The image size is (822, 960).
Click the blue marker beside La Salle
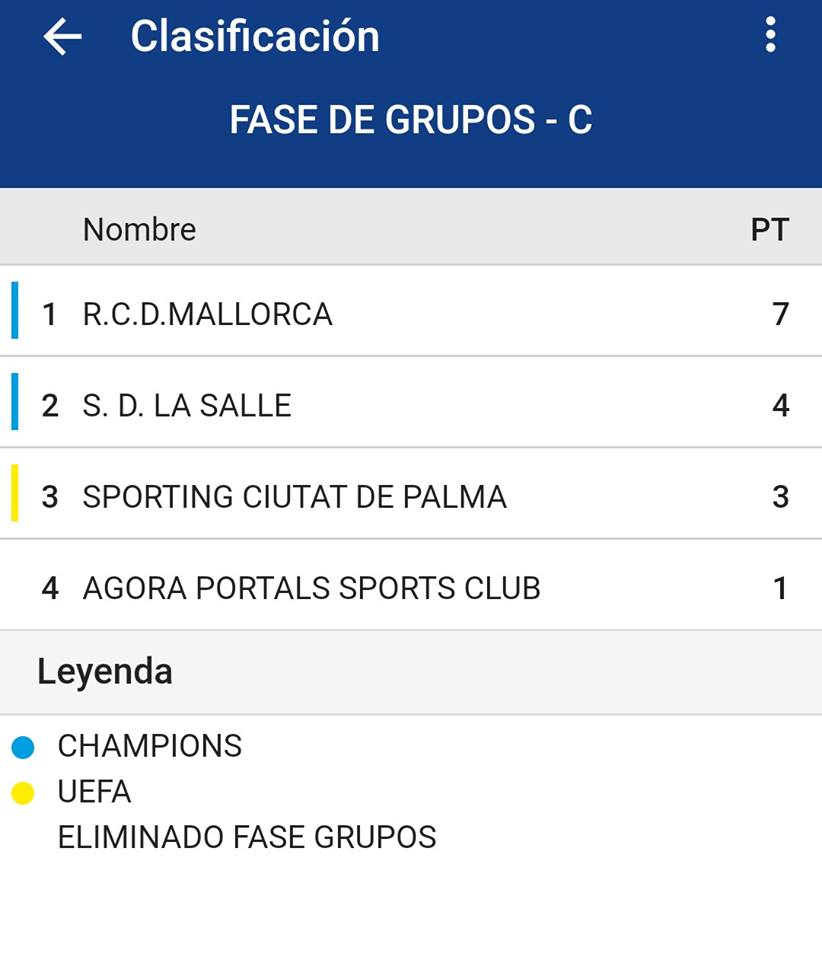click(x=15, y=401)
